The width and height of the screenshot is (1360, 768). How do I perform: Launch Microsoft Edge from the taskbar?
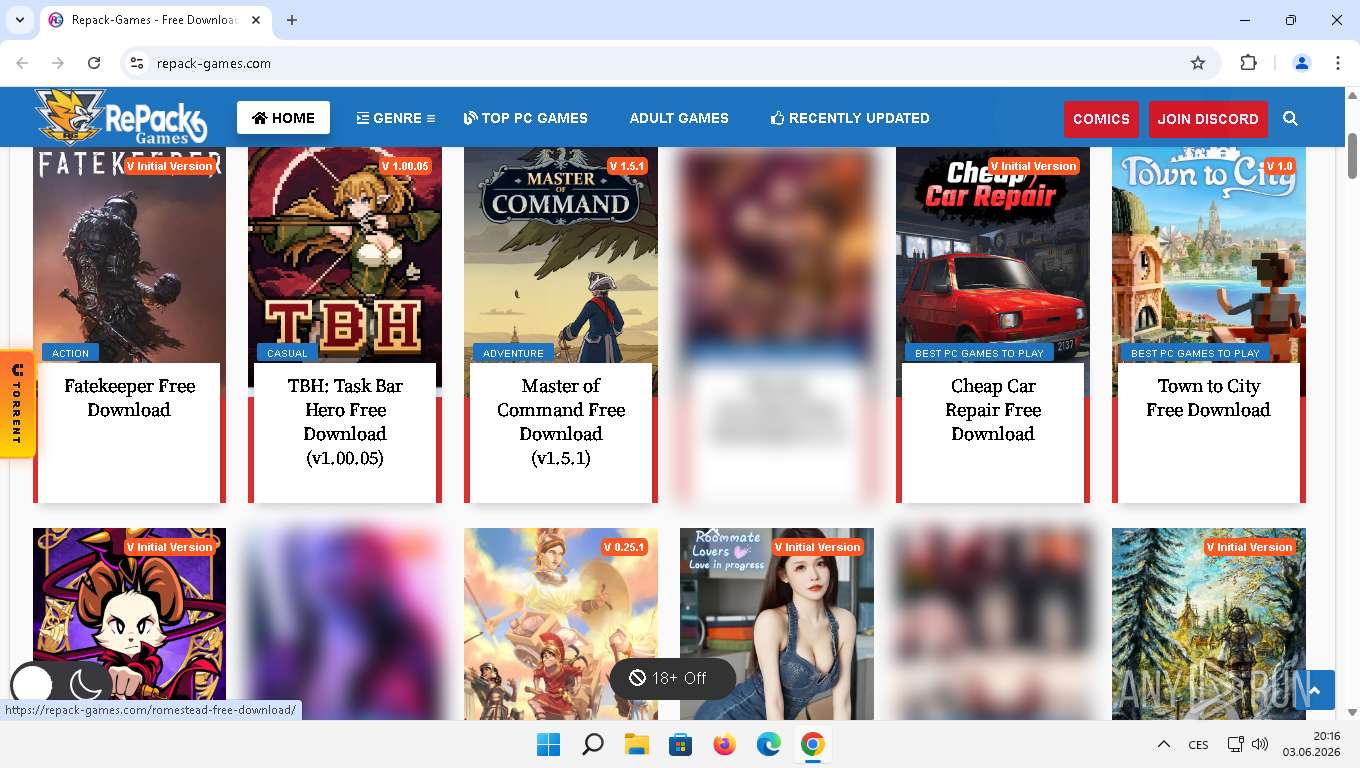tap(768, 744)
